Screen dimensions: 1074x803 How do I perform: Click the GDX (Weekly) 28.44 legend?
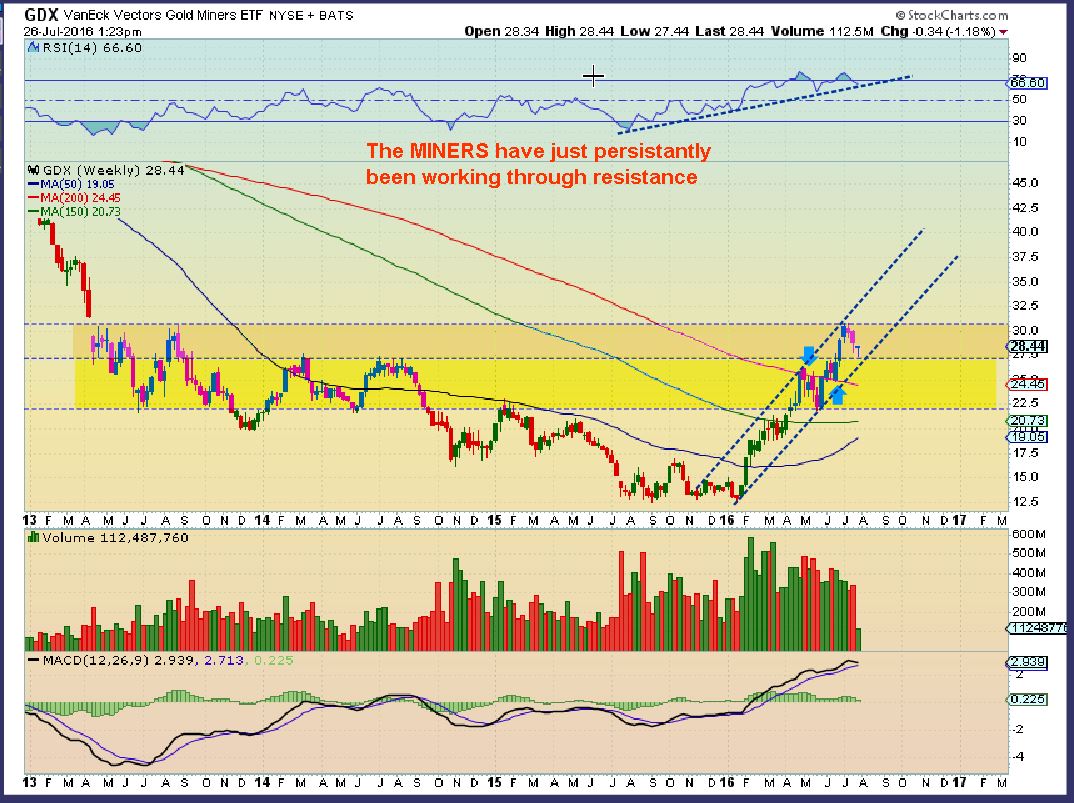click(113, 170)
